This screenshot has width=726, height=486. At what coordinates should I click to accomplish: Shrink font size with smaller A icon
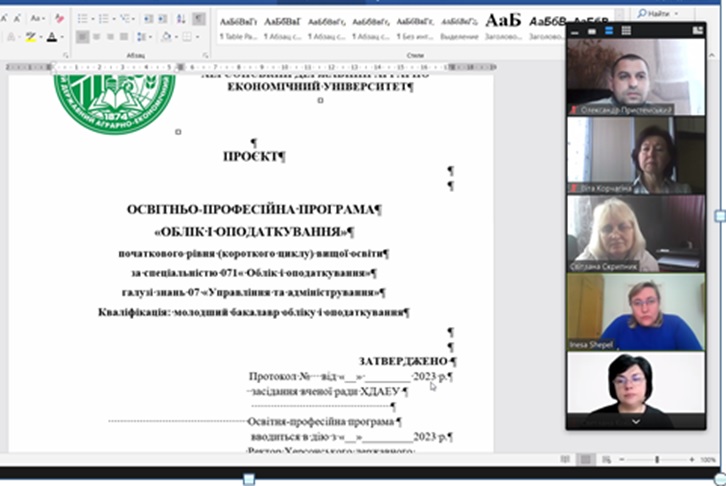17,18
